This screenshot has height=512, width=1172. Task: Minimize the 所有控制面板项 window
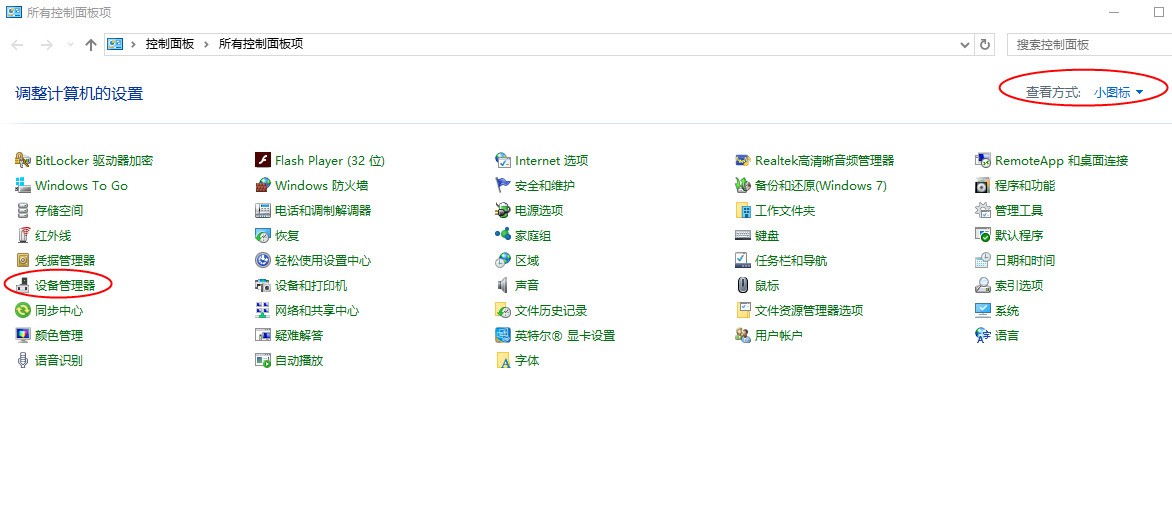[x=1114, y=13]
